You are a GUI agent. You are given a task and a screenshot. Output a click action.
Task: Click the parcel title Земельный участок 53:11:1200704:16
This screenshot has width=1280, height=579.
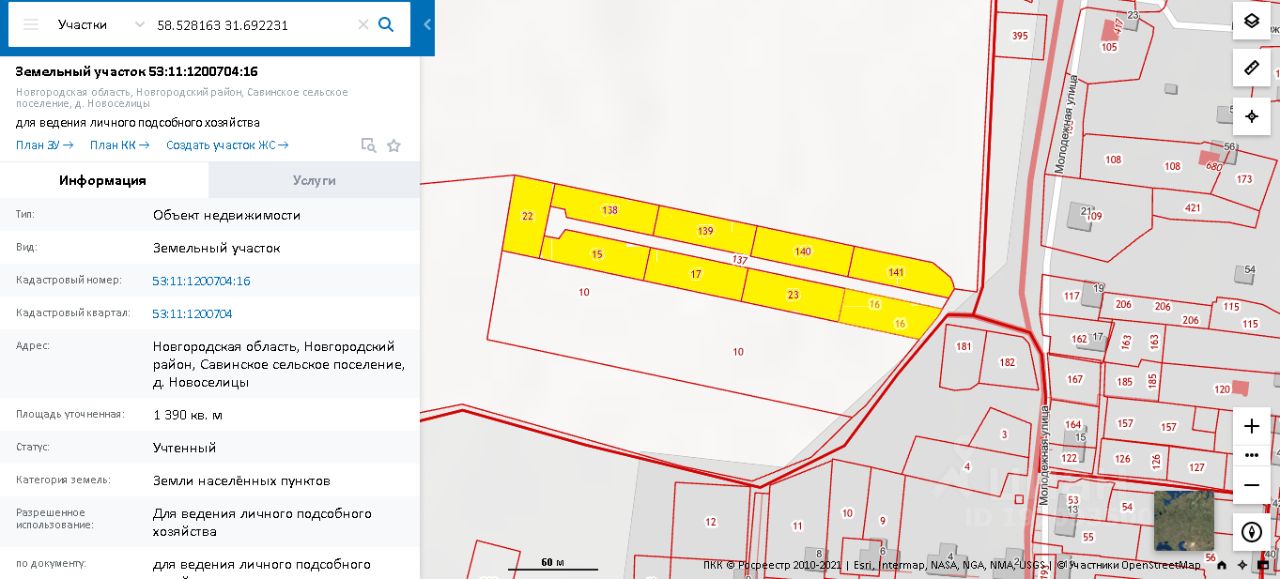click(137, 72)
